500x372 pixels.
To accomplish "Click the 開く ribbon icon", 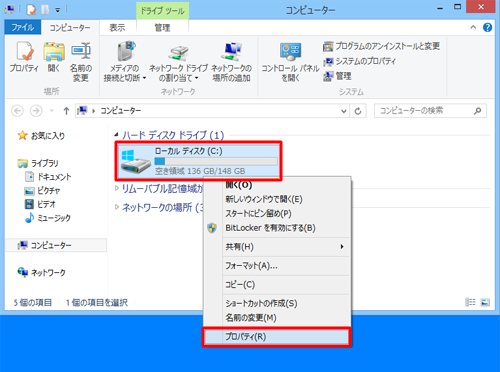I will coord(54,57).
